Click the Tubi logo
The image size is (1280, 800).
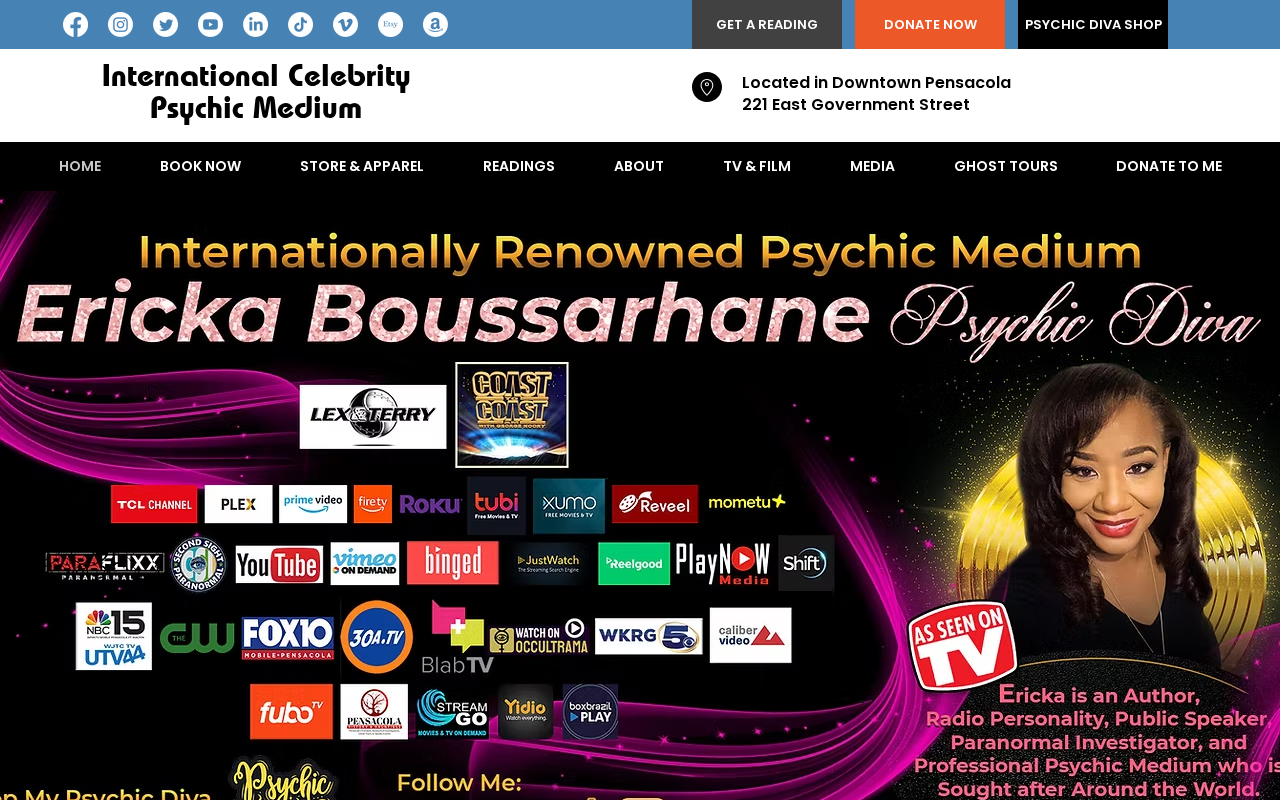tap(496, 505)
